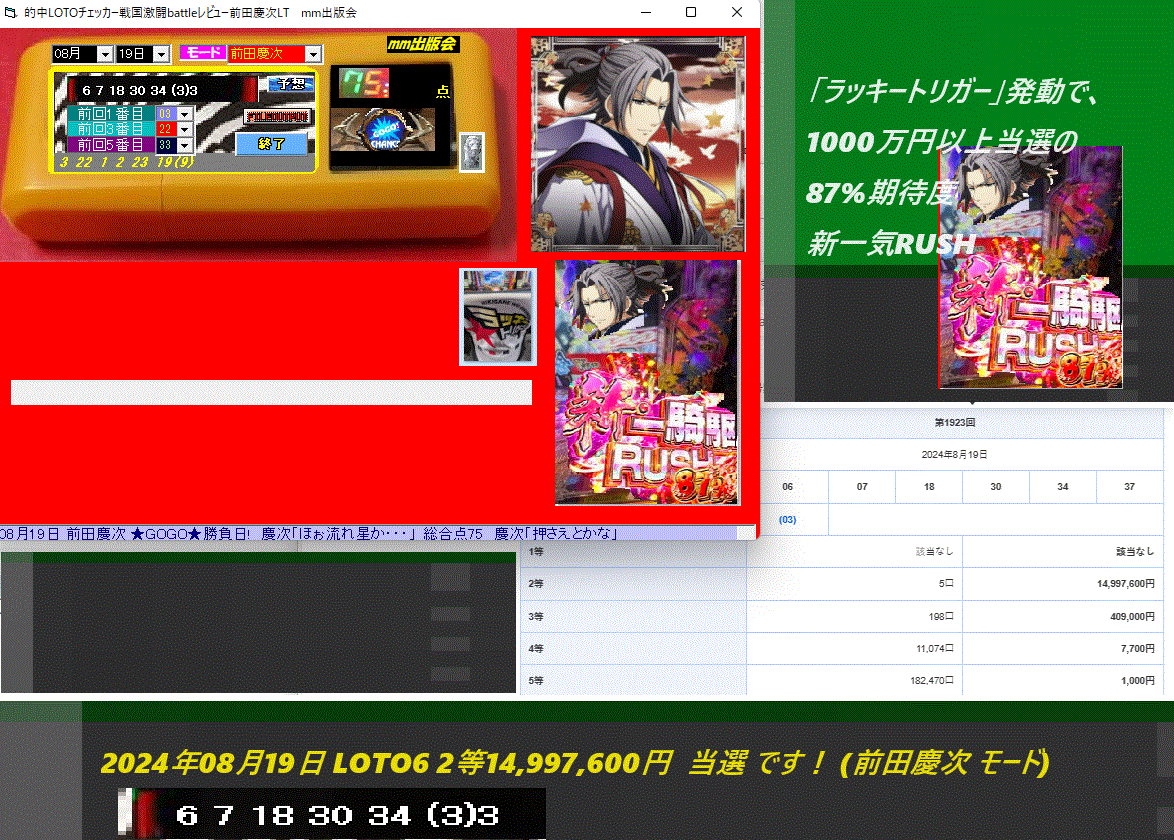Viewport: 1174px width, 840px height.
Task: Click the bottom number strip 6 7 18 30 34 (3)3
Action: pyautogui.click(x=332, y=814)
